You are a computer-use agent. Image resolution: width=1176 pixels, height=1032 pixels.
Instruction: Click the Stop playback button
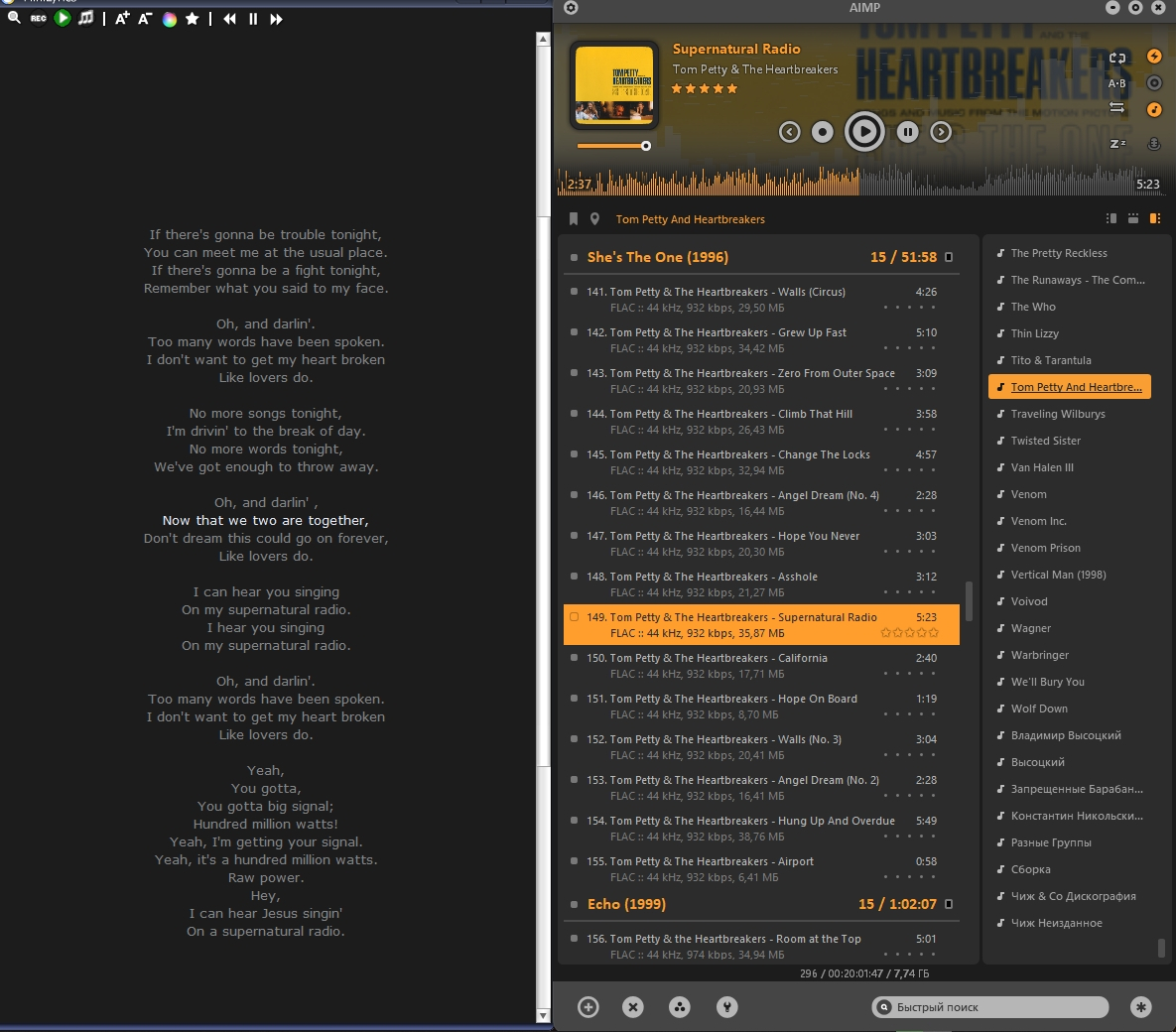click(822, 132)
